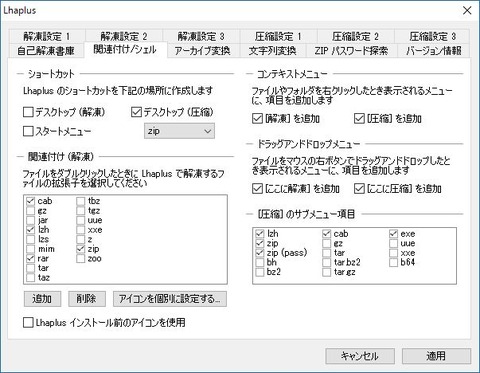The image size is (480, 373).
Task: Uncheck lzh in compression submenu items
Action: pos(260,234)
